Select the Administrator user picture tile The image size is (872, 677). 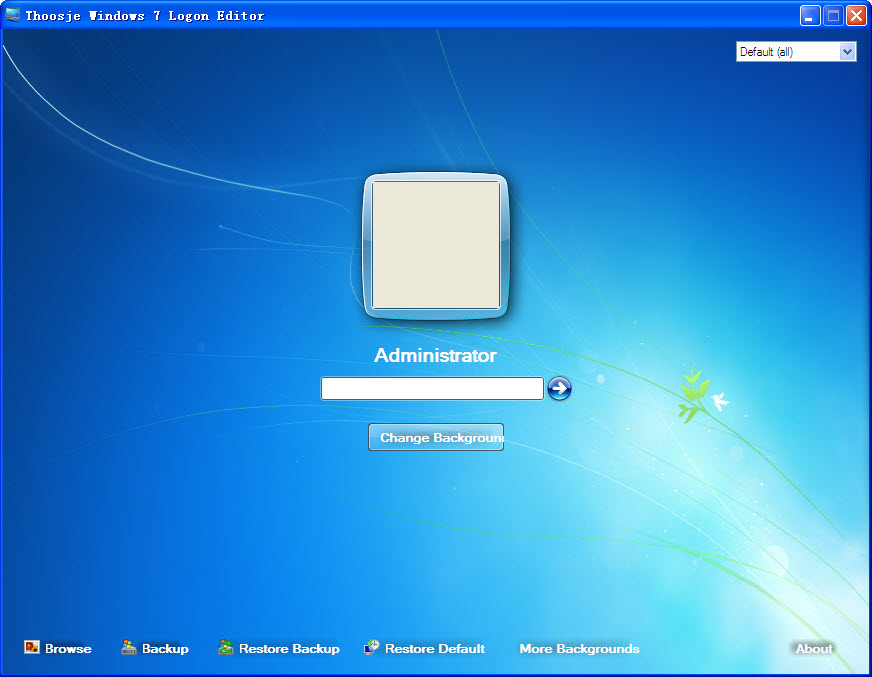[435, 245]
